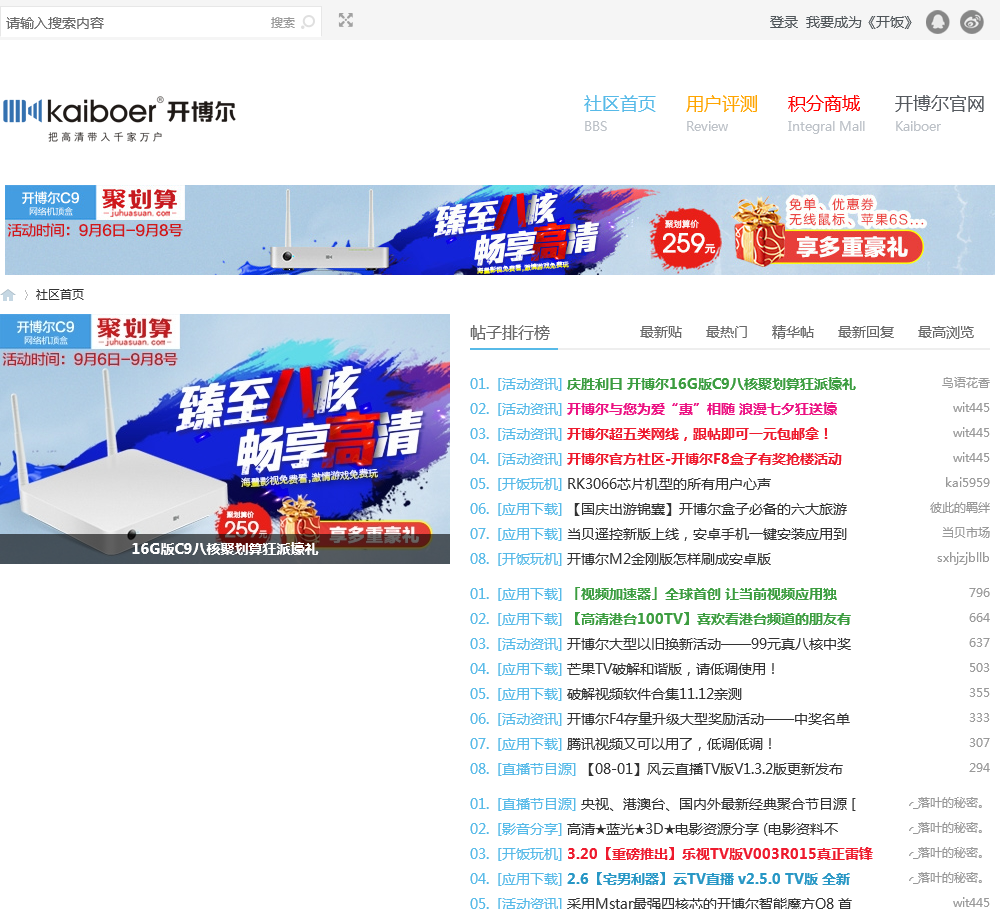Open post 开博尔M2金刚版怎样刷成安卓版
The image size is (1000, 909).
tap(668, 559)
